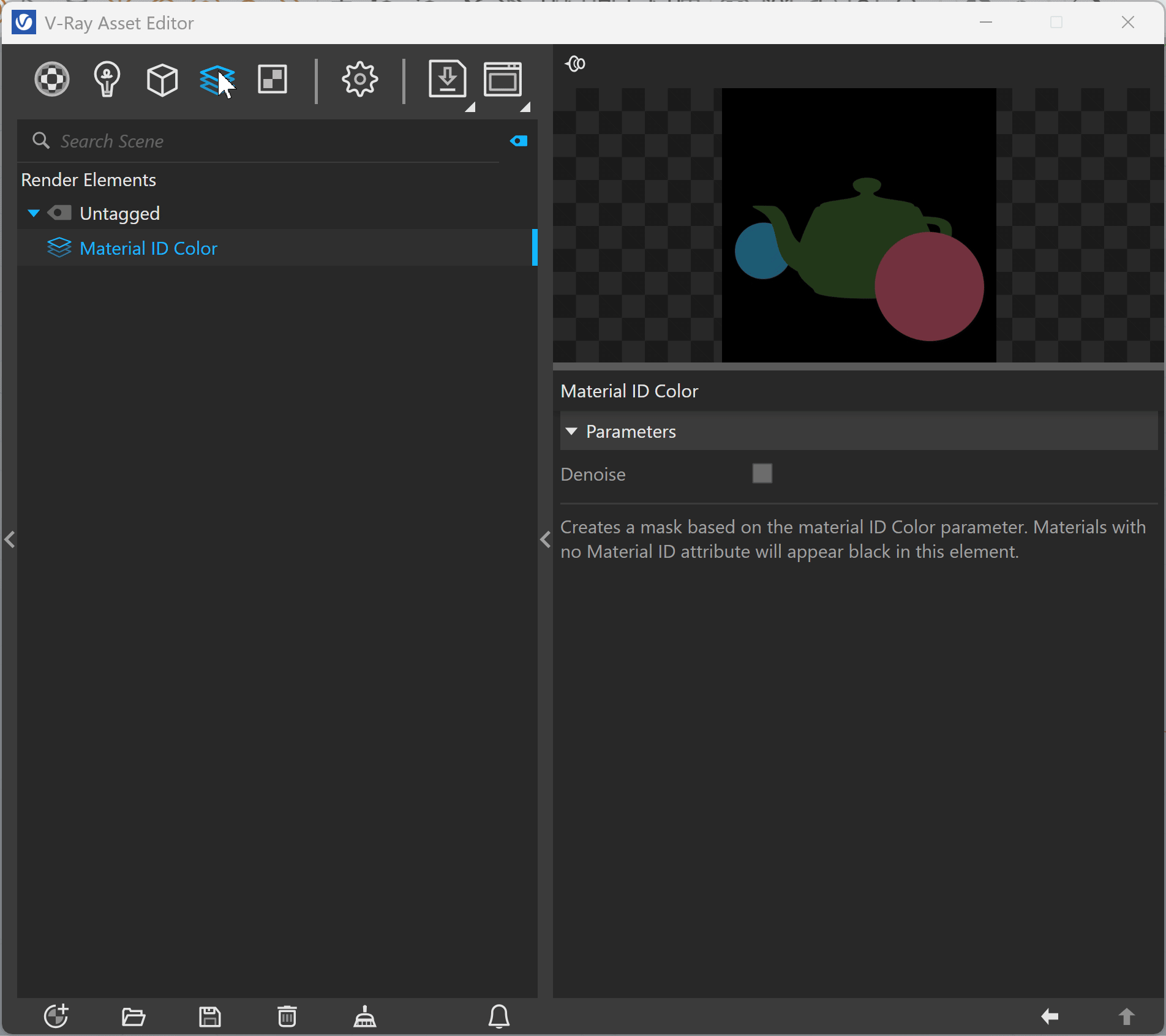
Task: Purge unused assets with broom icon
Action: click(365, 1016)
